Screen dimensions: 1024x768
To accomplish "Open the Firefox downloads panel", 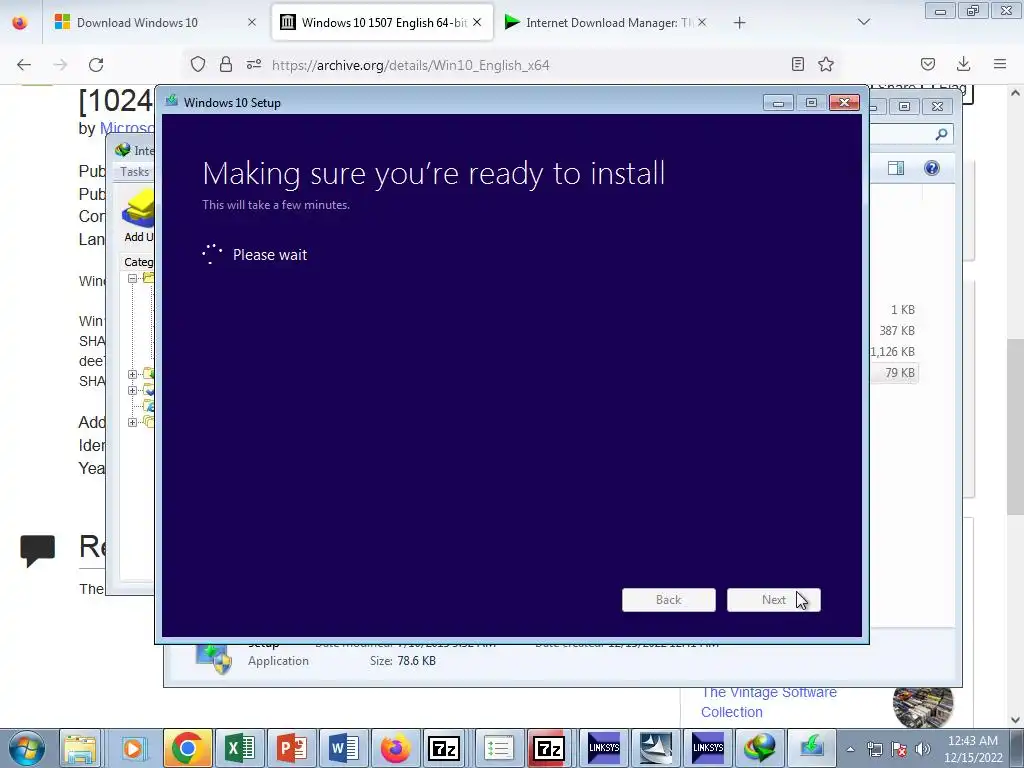I will tap(963, 64).
